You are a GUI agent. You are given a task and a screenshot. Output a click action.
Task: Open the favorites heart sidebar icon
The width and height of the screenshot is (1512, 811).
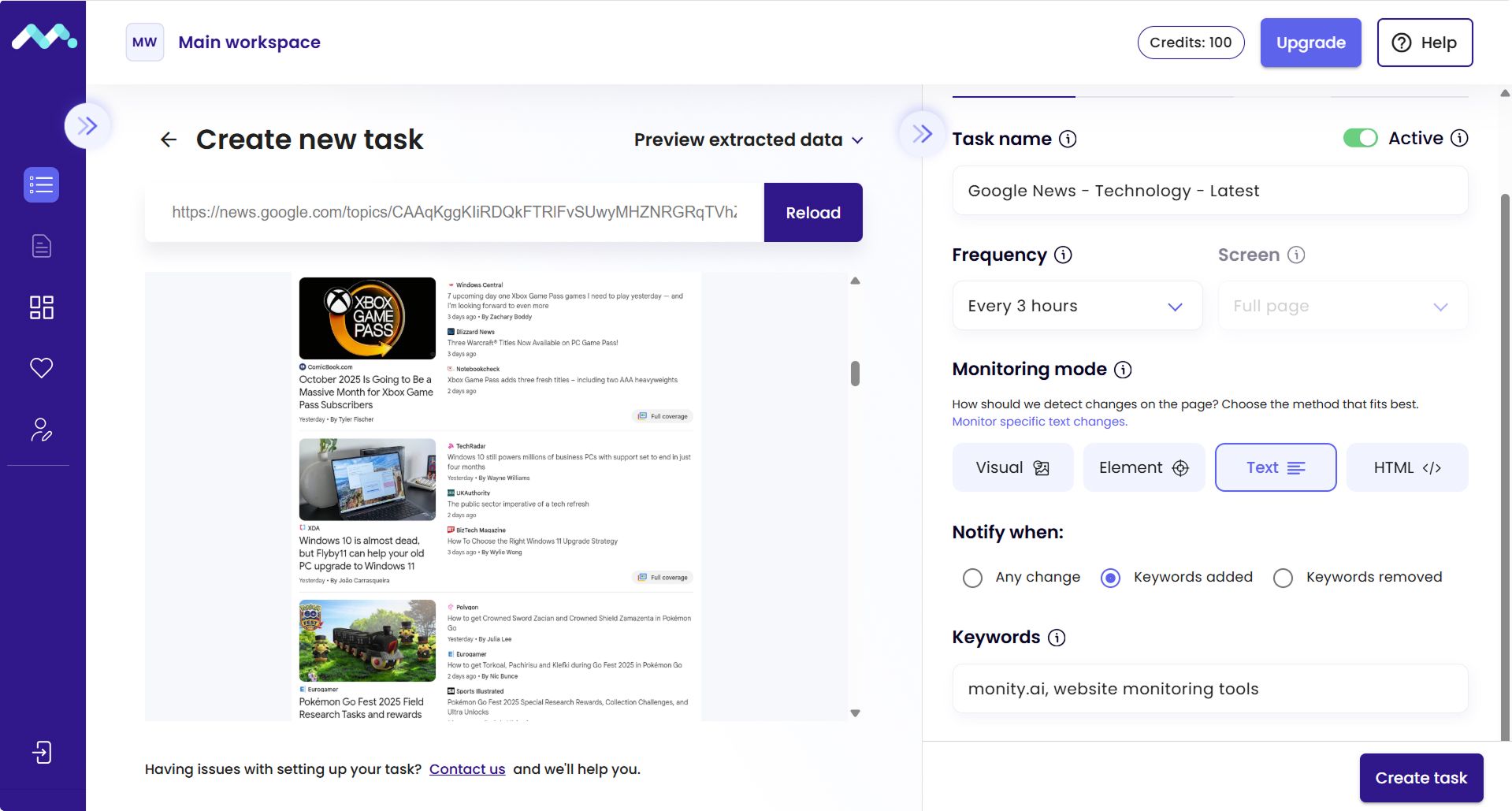tap(41, 368)
